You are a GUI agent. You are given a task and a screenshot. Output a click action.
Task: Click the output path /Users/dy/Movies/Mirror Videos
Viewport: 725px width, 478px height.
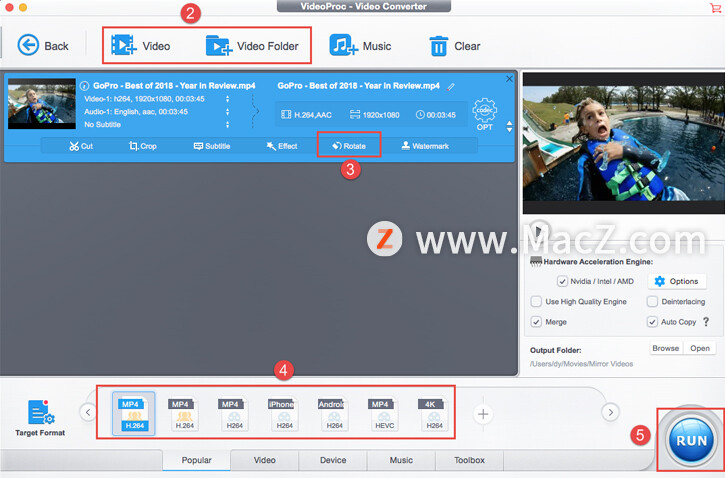(581, 364)
